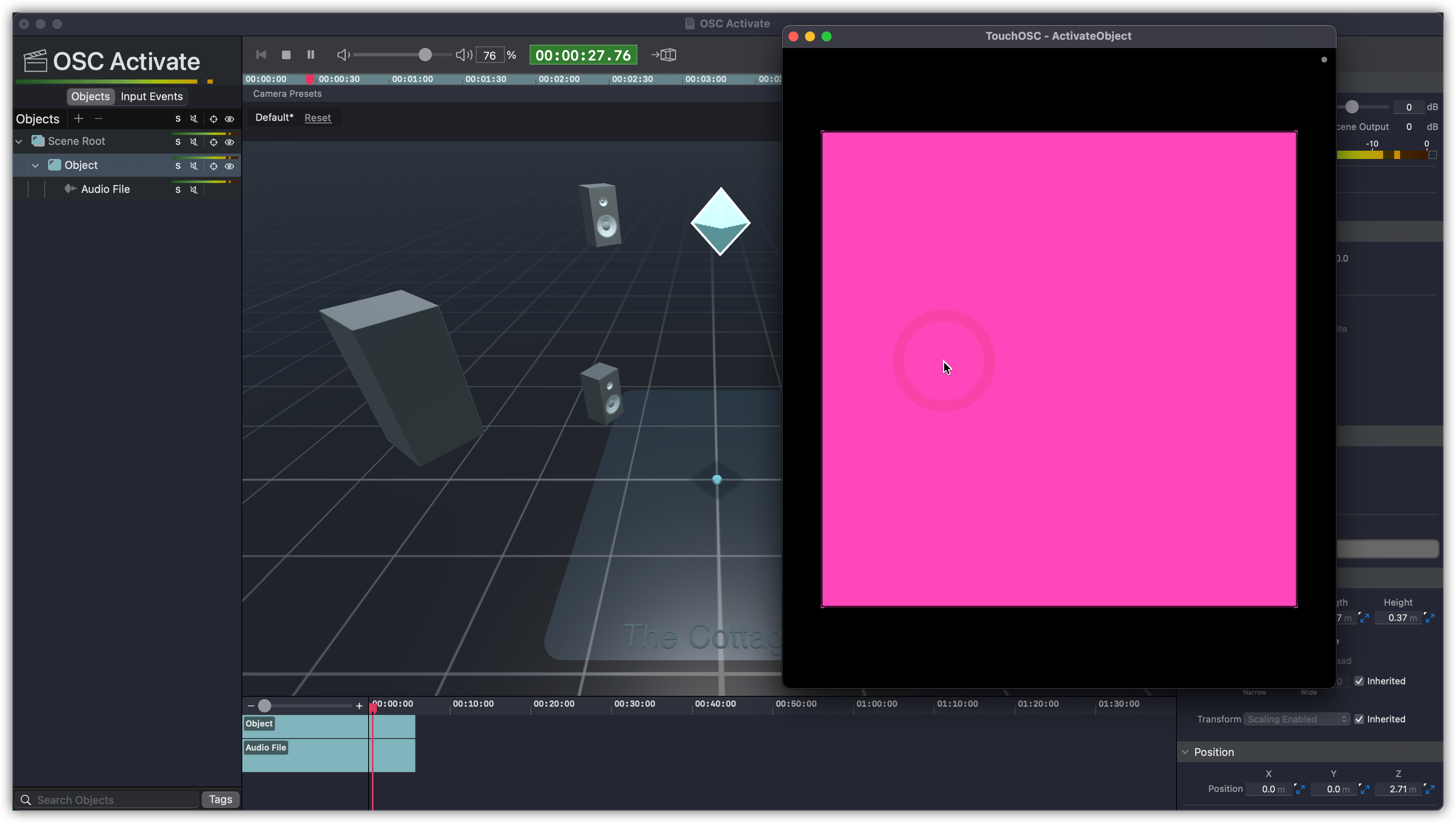
Task: Click the lower speaker in 3D view
Action: point(602,393)
